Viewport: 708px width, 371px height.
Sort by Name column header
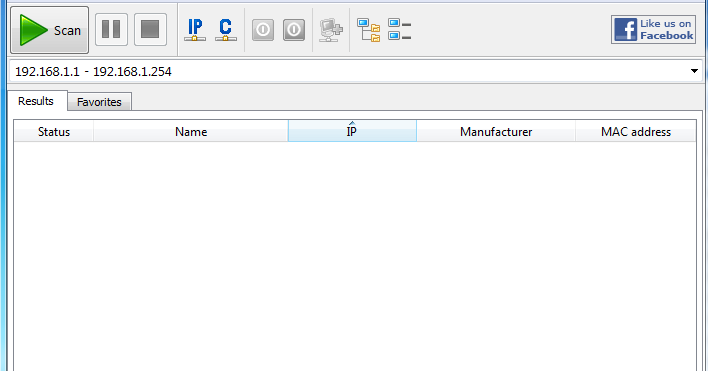point(191,132)
